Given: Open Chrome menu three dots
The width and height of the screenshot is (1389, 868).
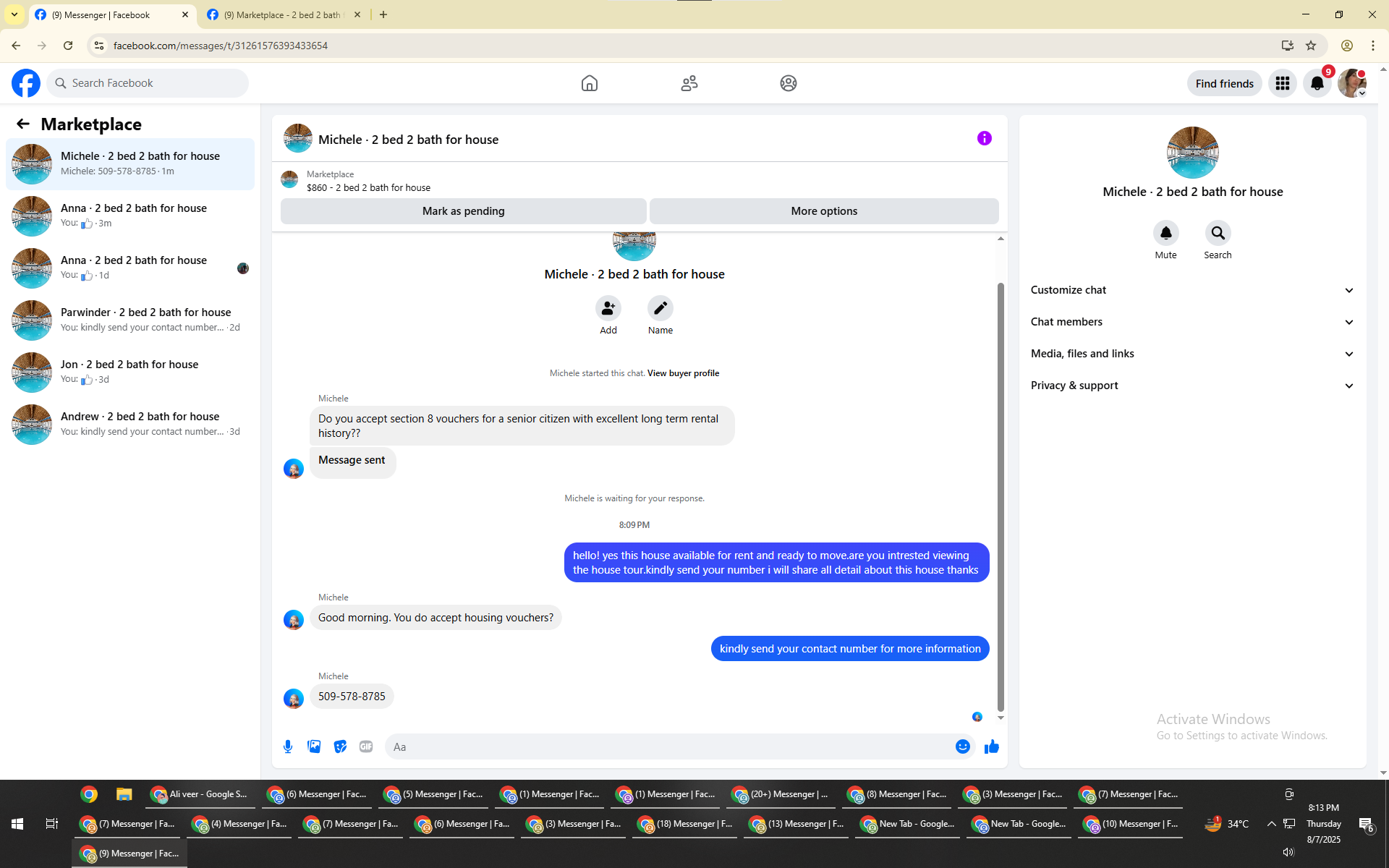Looking at the screenshot, I should click(x=1373, y=46).
